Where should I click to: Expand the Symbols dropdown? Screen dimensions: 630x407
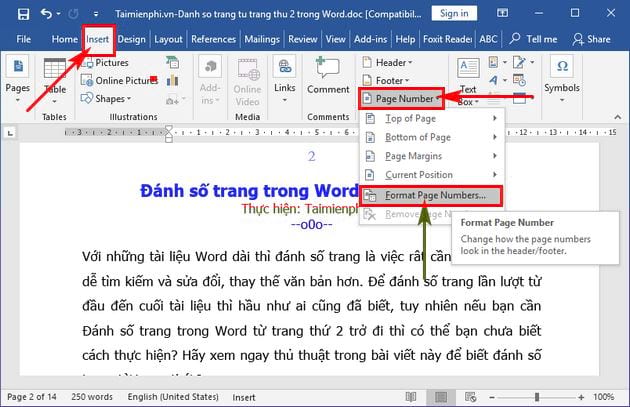tap(562, 79)
